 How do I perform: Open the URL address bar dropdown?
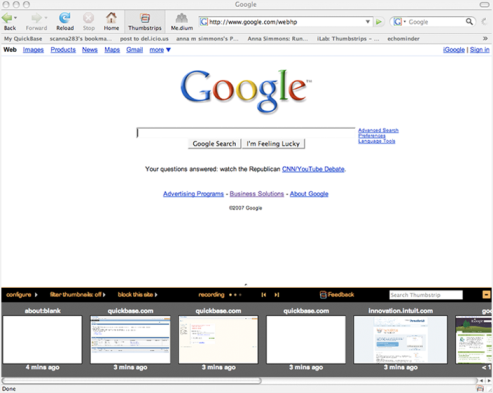click(367, 22)
